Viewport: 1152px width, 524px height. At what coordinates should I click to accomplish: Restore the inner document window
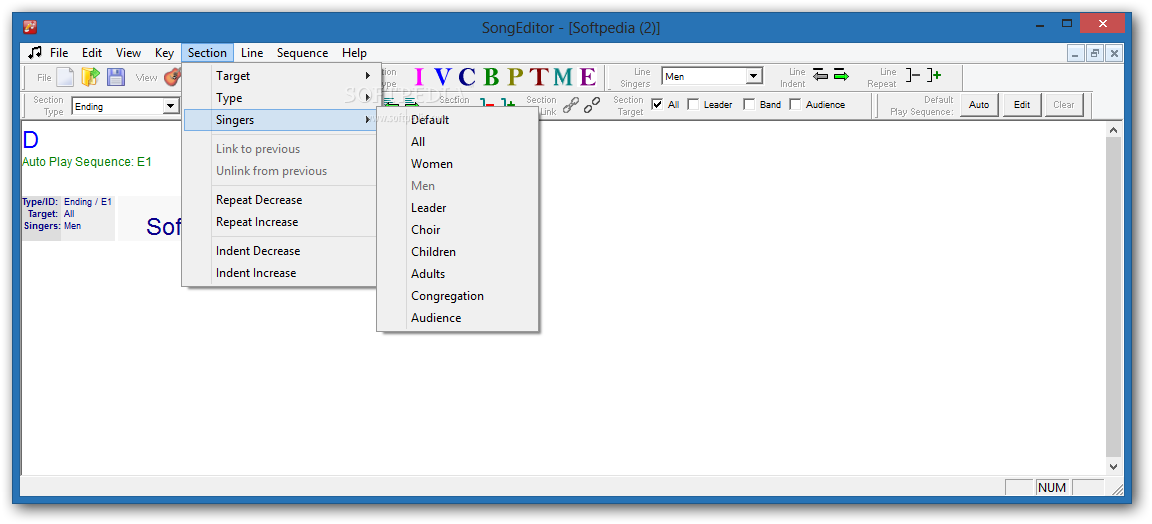(x=1095, y=53)
